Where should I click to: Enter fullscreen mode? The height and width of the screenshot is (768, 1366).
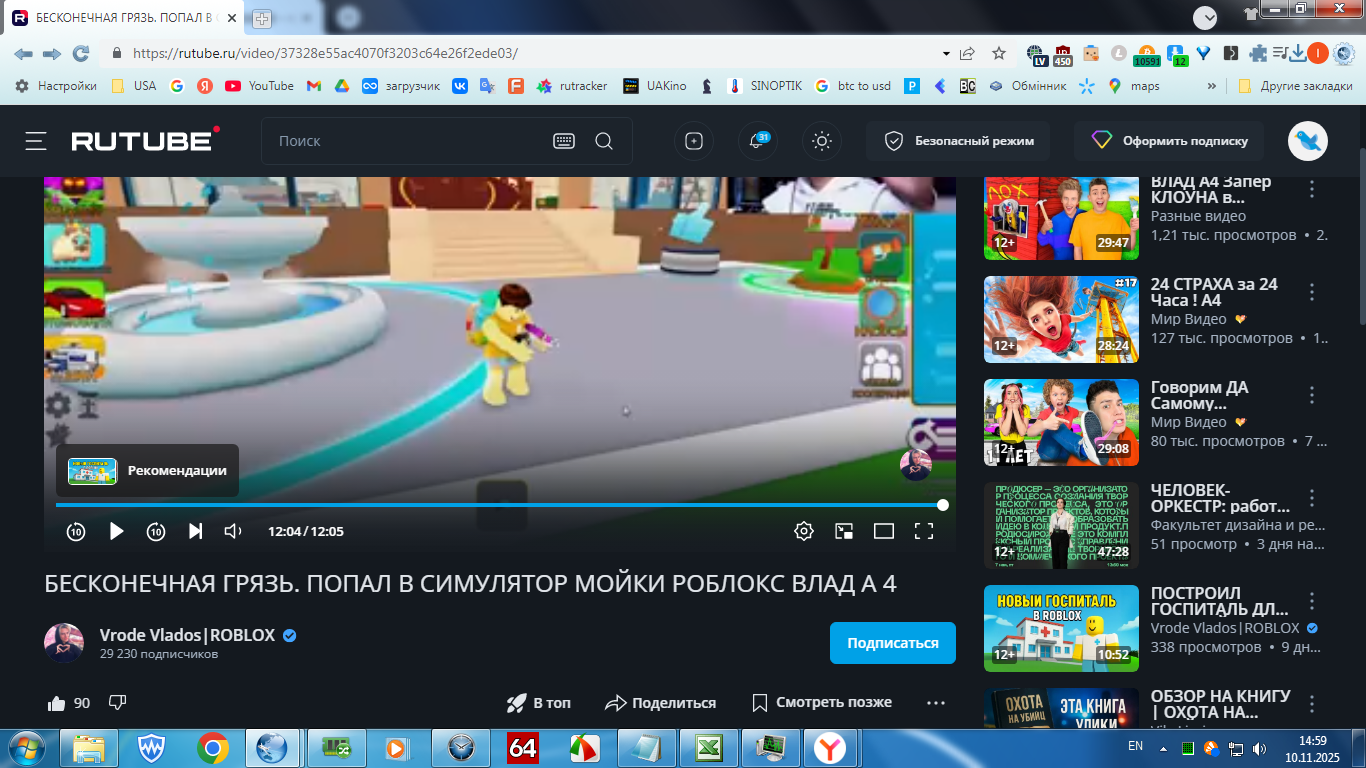(x=924, y=531)
